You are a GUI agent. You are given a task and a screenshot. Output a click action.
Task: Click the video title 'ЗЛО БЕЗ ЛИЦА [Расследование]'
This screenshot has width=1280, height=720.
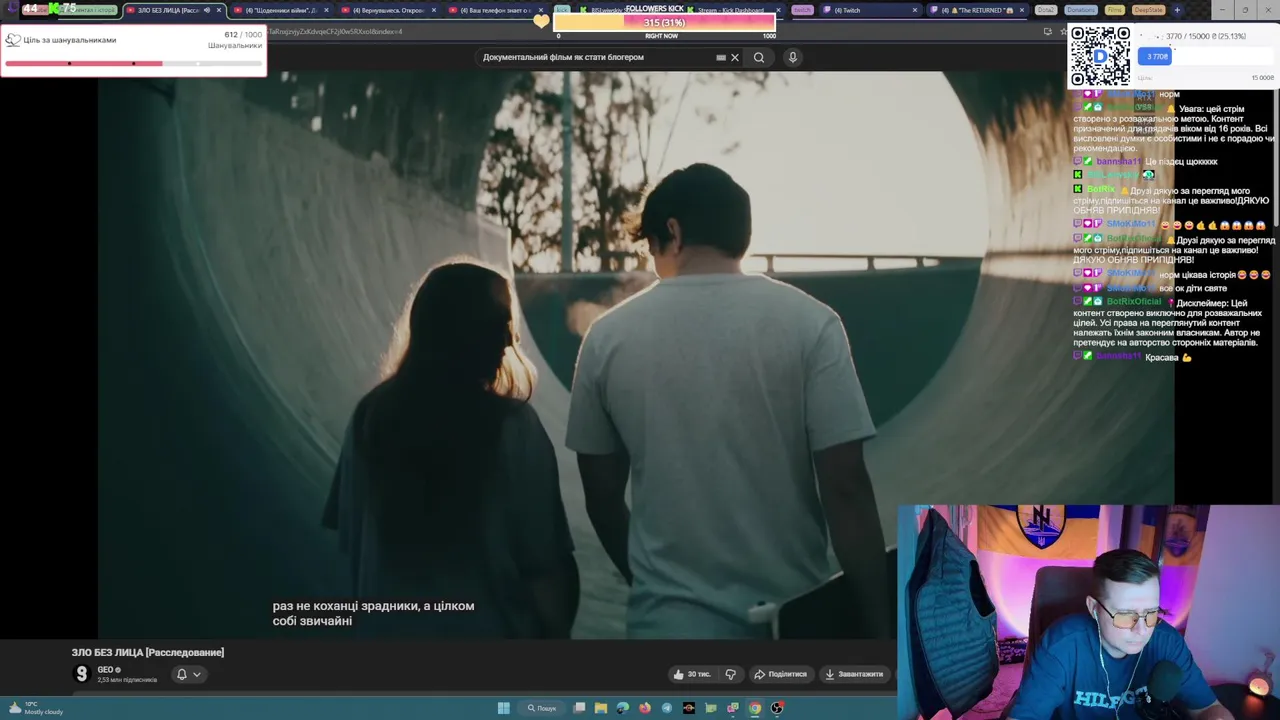tap(148, 652)
